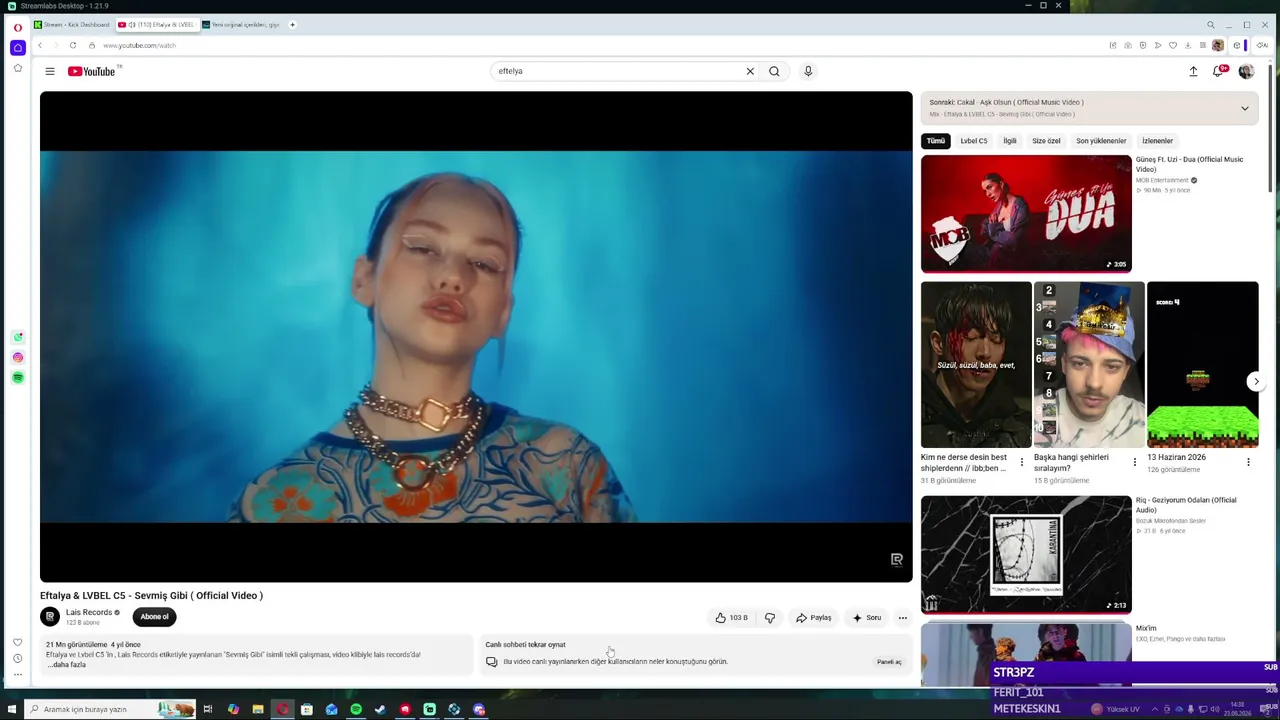Start voice search with microphone icon

[808, 71]
